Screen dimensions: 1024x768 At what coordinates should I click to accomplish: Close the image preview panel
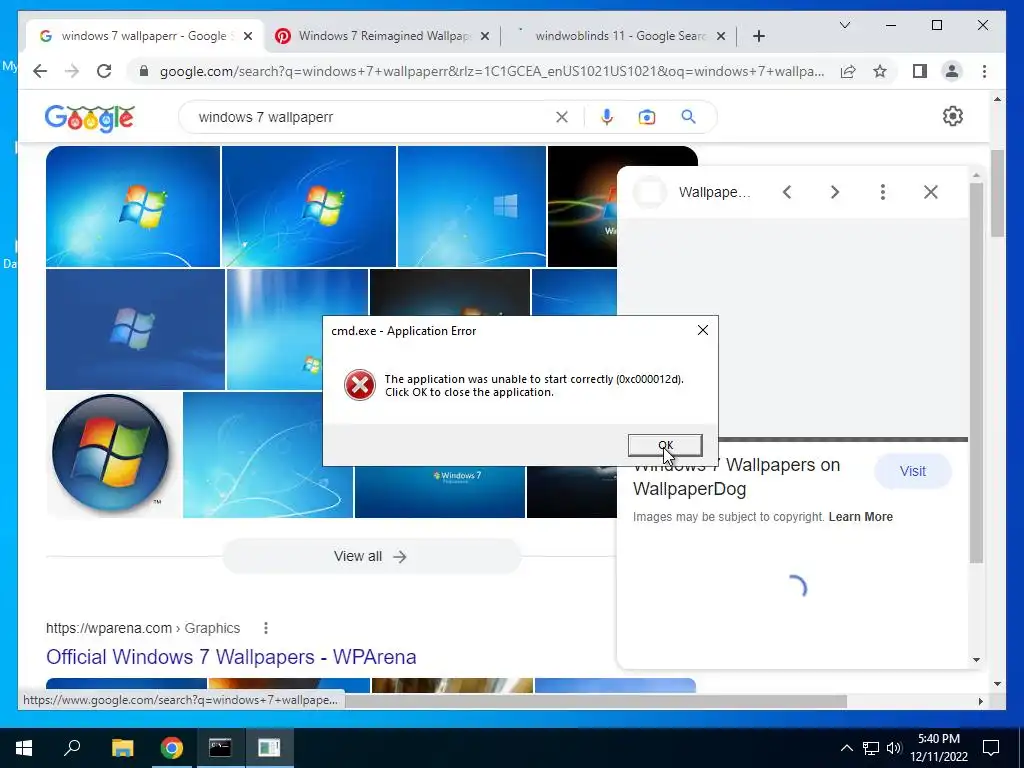point(931,192)
